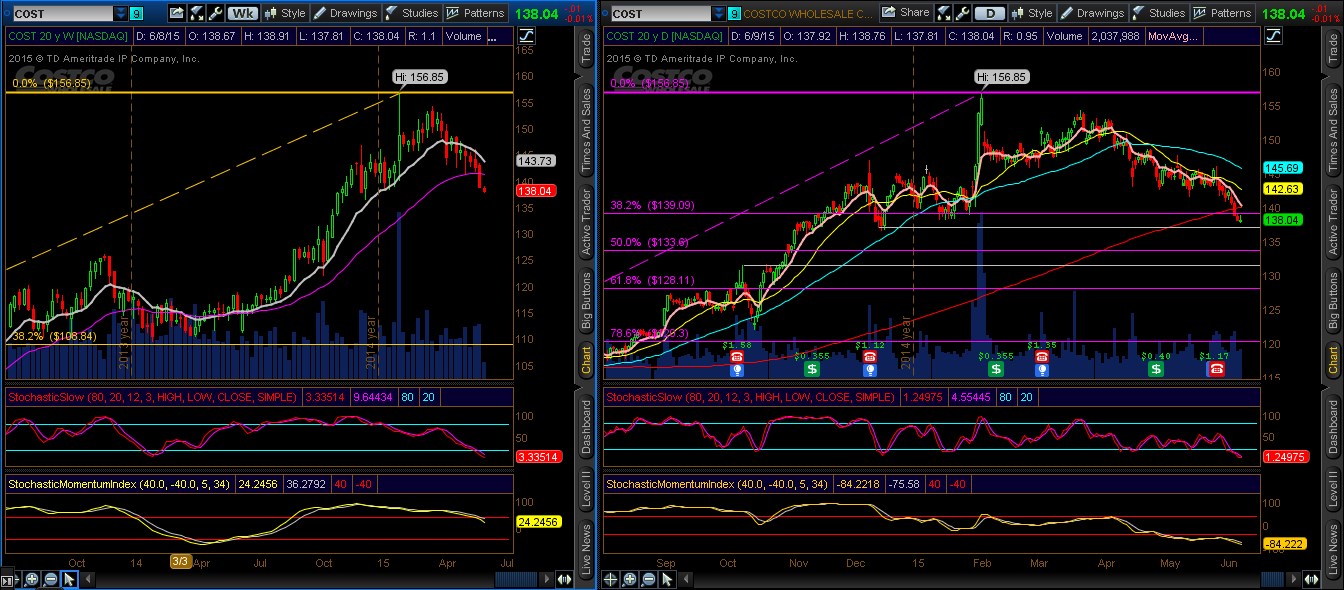Open Patterns menu in left weekly chart
The image size is (1344, 590).
(476, 13)
